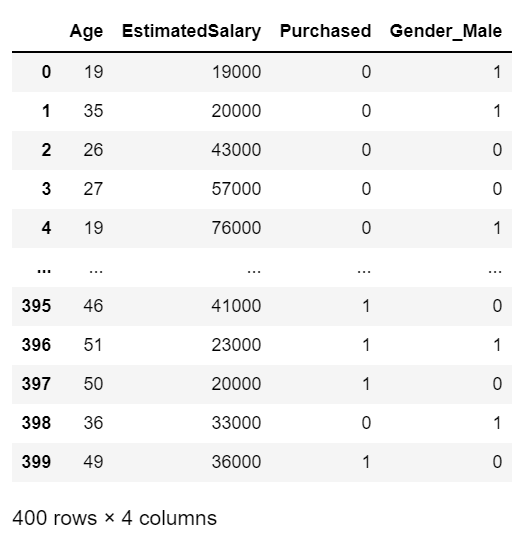
Task: Click the Age column header
Action: [x=86, y=32]
